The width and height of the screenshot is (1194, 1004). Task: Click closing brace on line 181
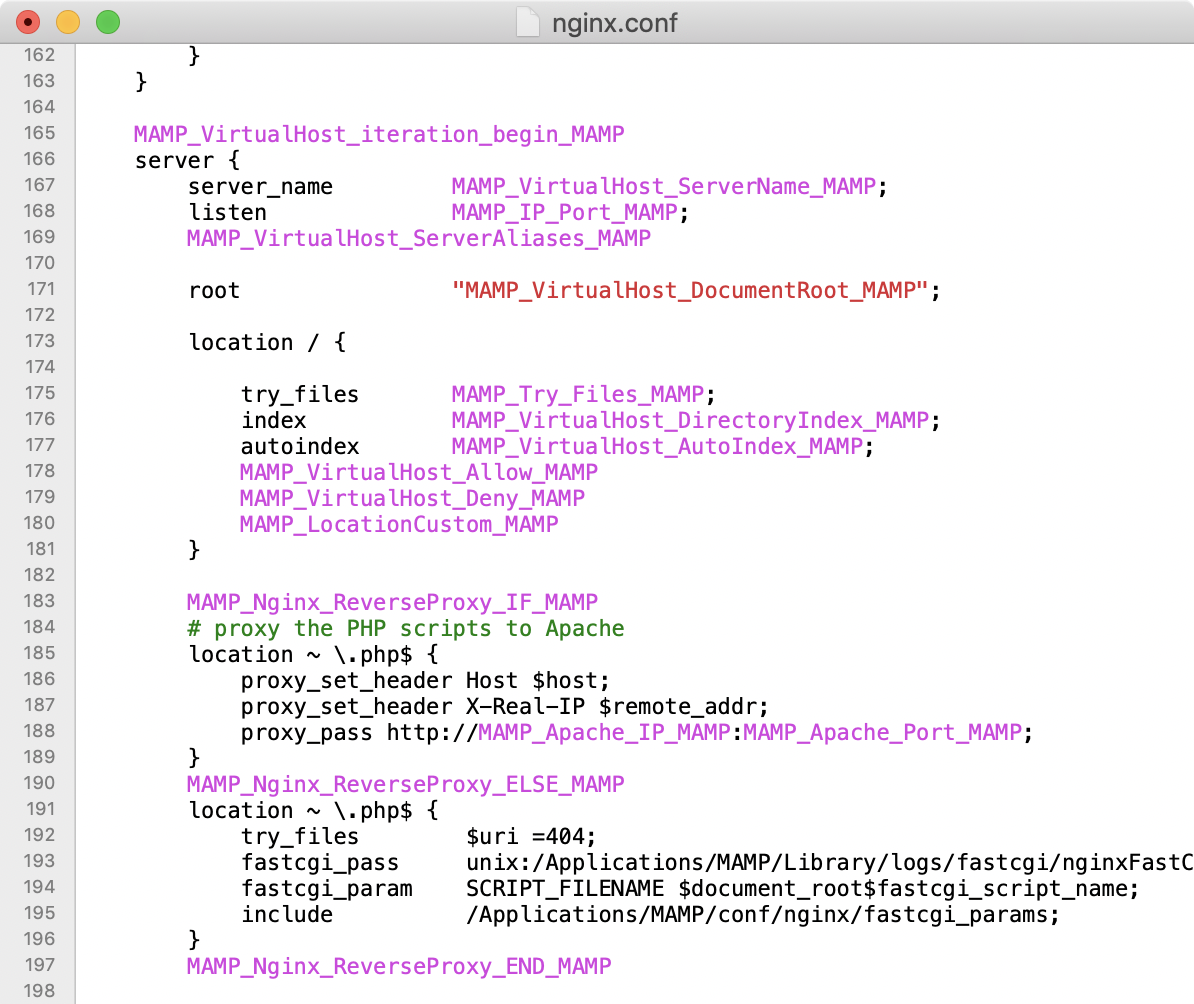click(x=194, y=550)
